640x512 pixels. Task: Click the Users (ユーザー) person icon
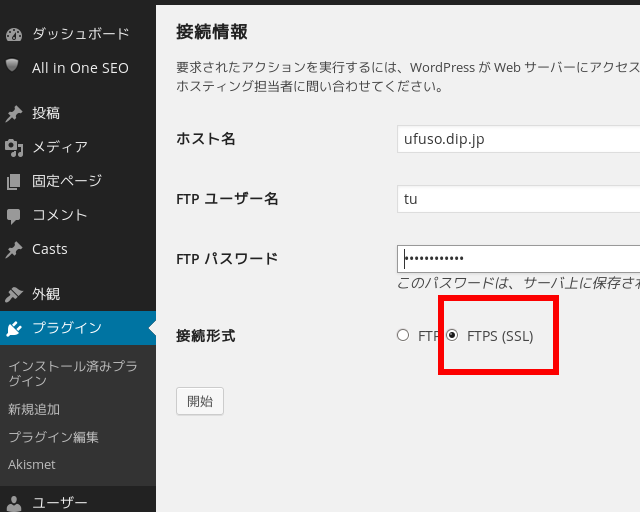pyautogui.click(x=14, y=503)
